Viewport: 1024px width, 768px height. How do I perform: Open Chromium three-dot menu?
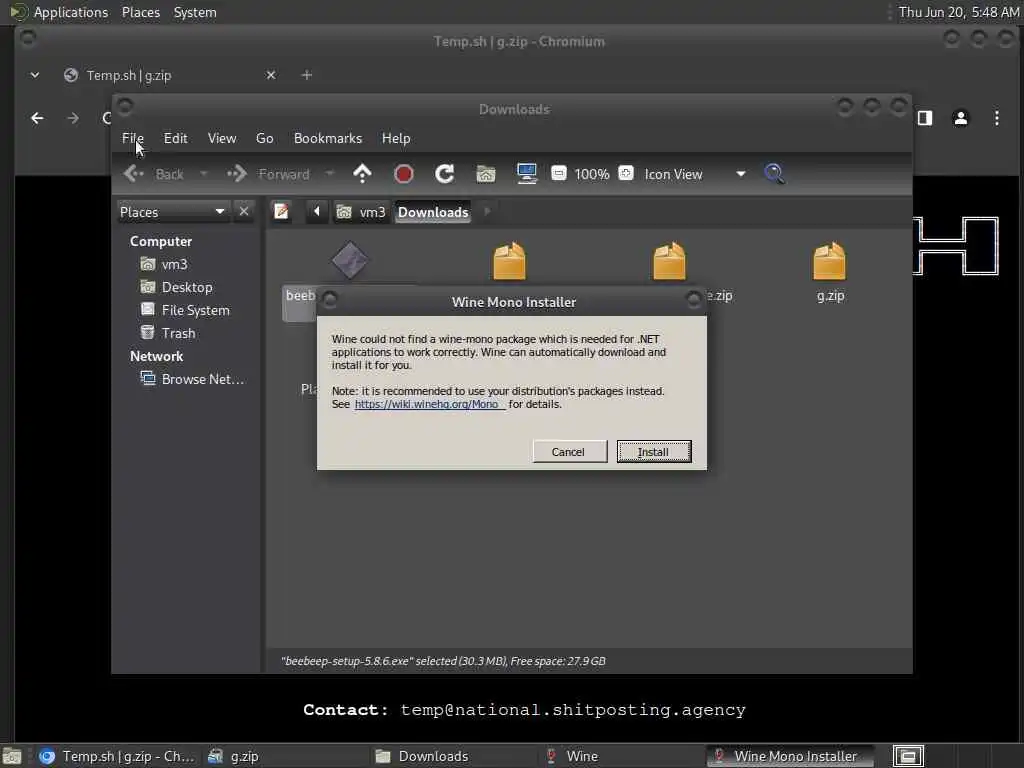[x=997, y=118]
